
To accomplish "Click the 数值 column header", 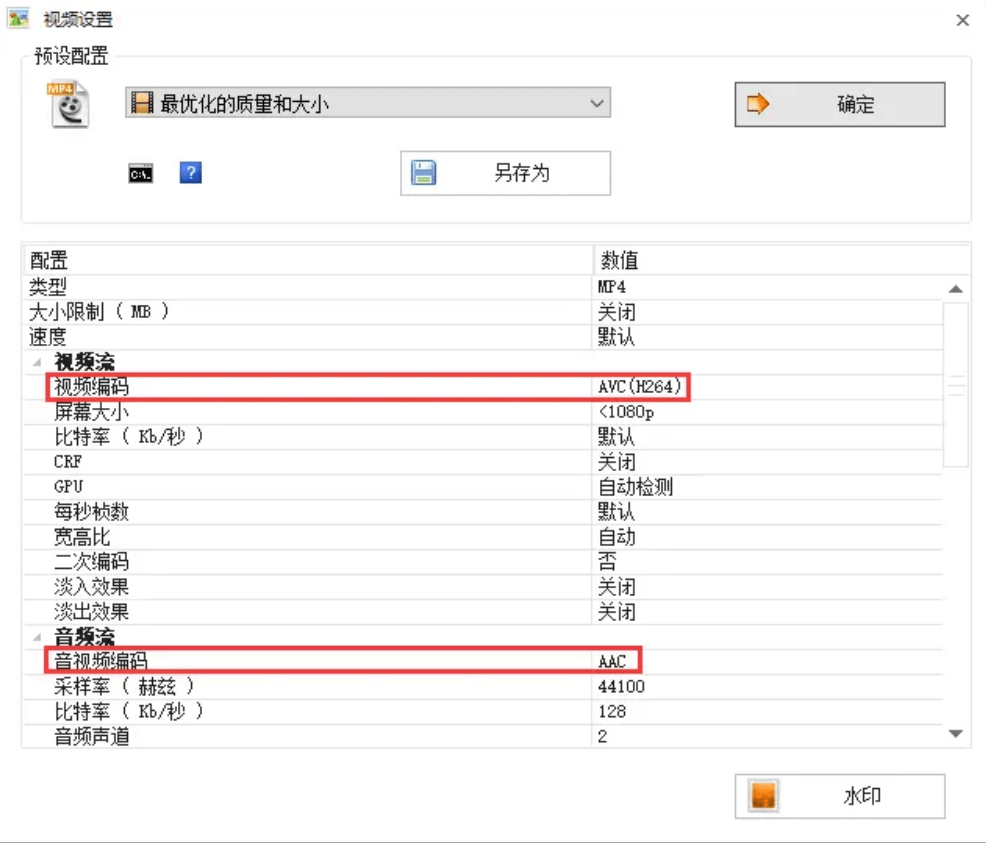I will coord(782,260).
